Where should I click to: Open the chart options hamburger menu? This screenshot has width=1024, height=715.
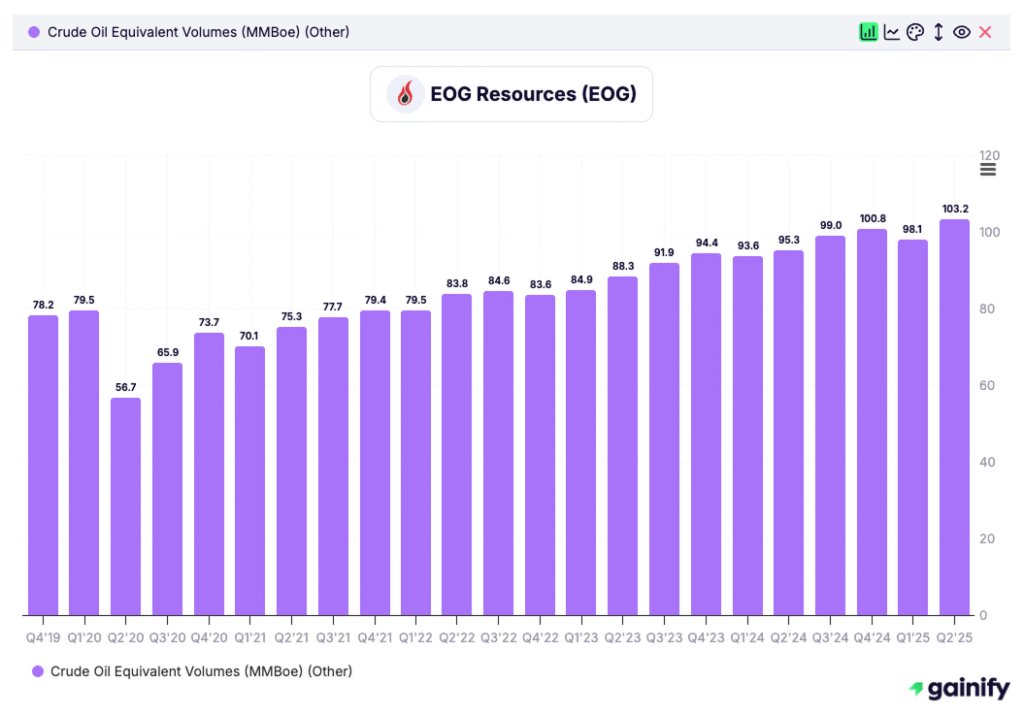(988, 168)
